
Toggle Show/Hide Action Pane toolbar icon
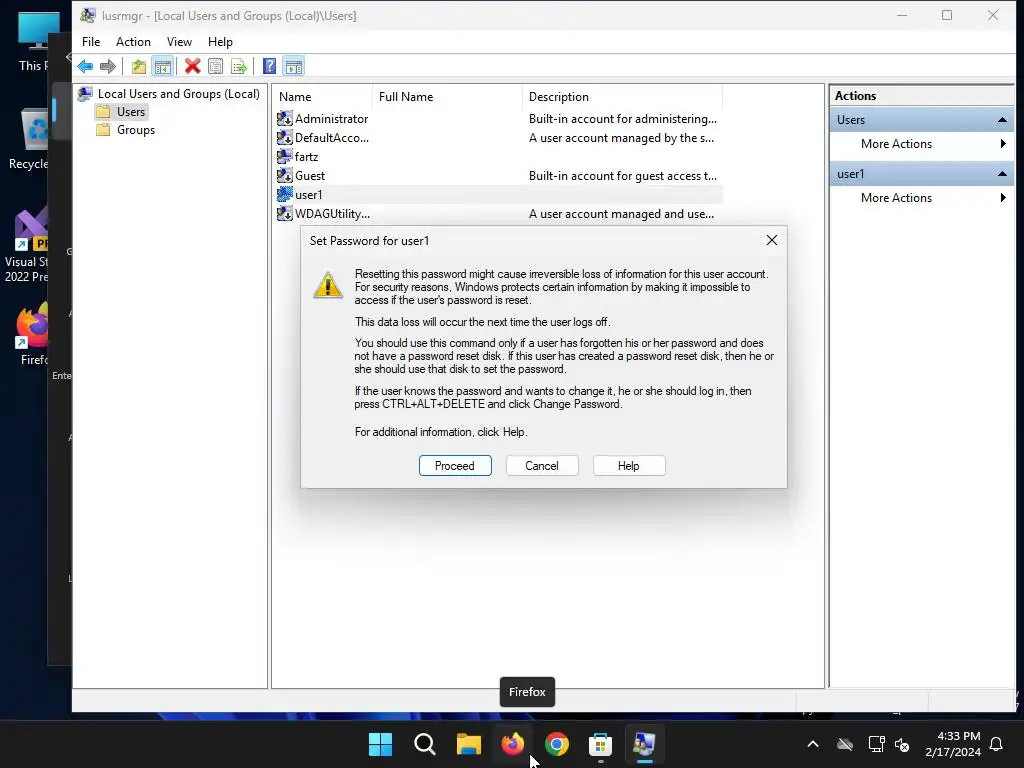coord(294,67)
